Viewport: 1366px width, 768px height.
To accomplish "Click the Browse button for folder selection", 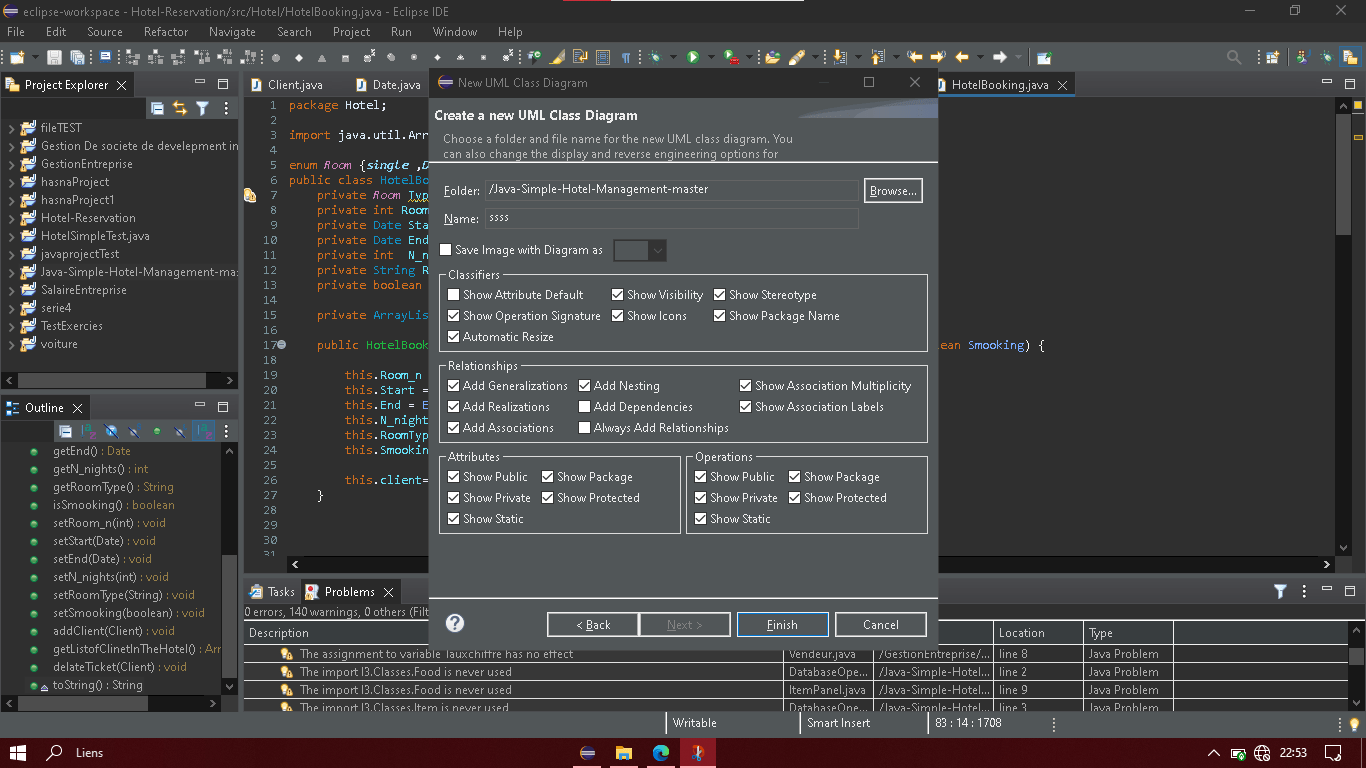I will pos(892,190).
